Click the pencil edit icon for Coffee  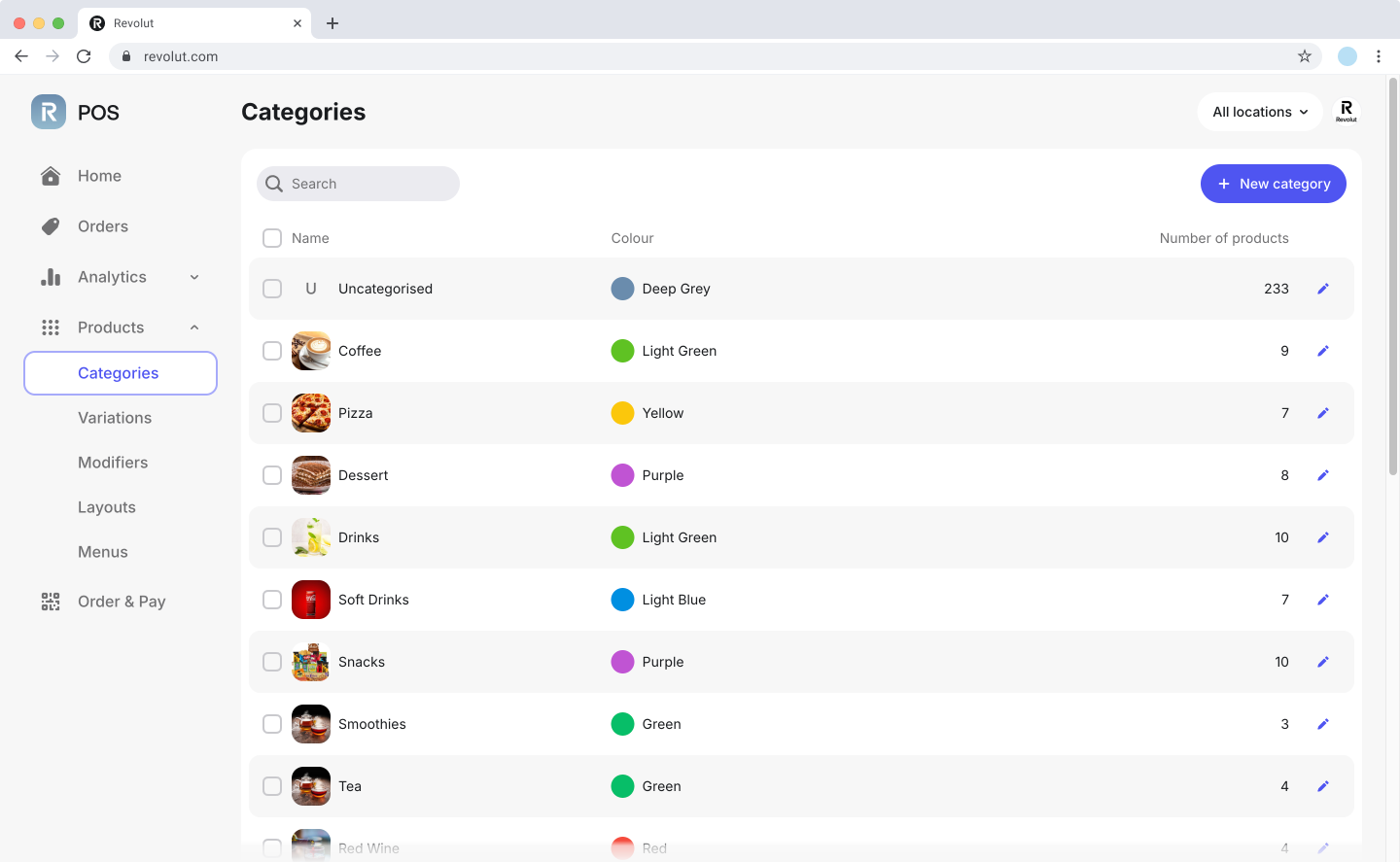tap(1322, 351)
